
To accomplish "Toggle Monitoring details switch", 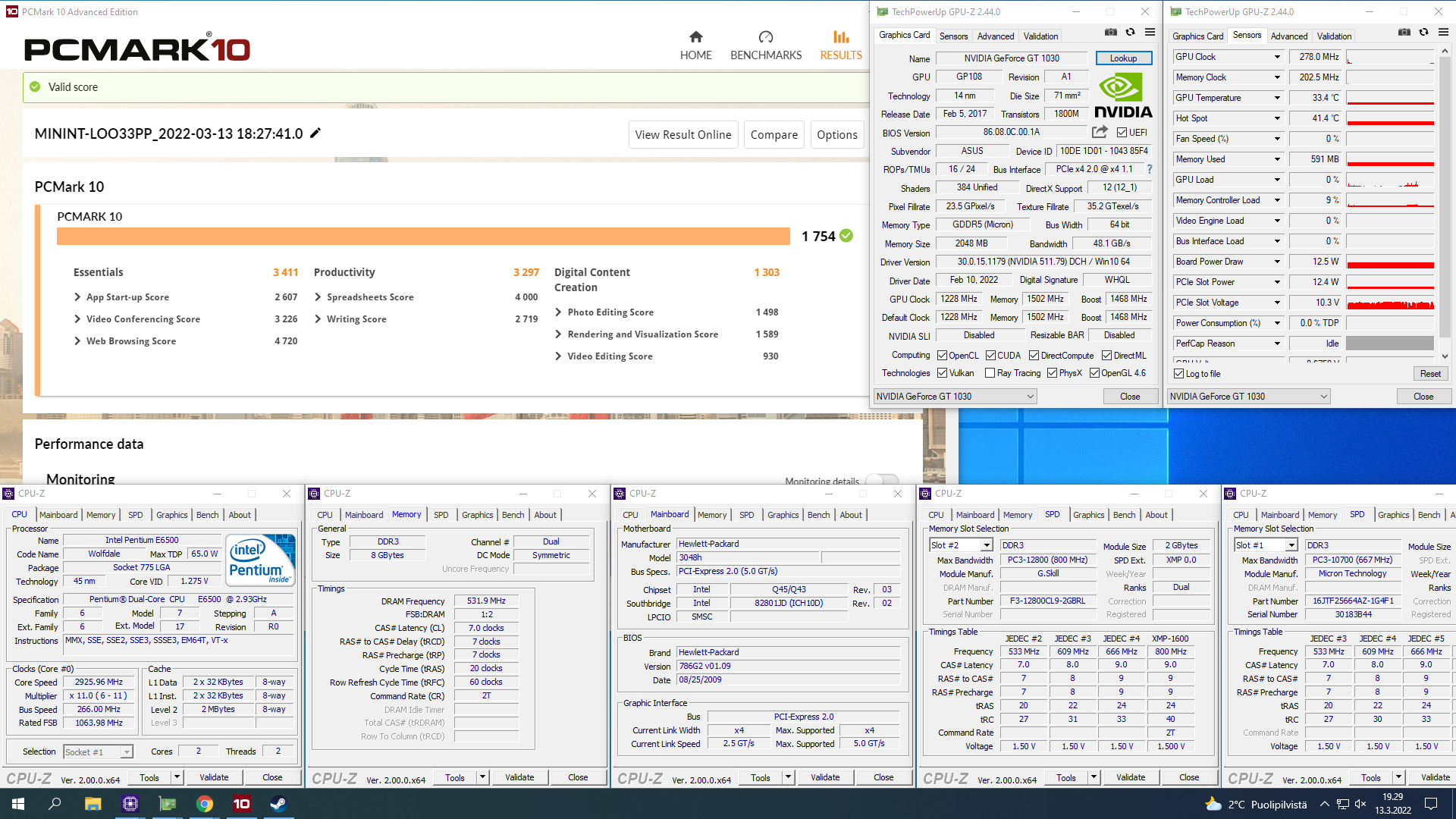I will 882,480.
